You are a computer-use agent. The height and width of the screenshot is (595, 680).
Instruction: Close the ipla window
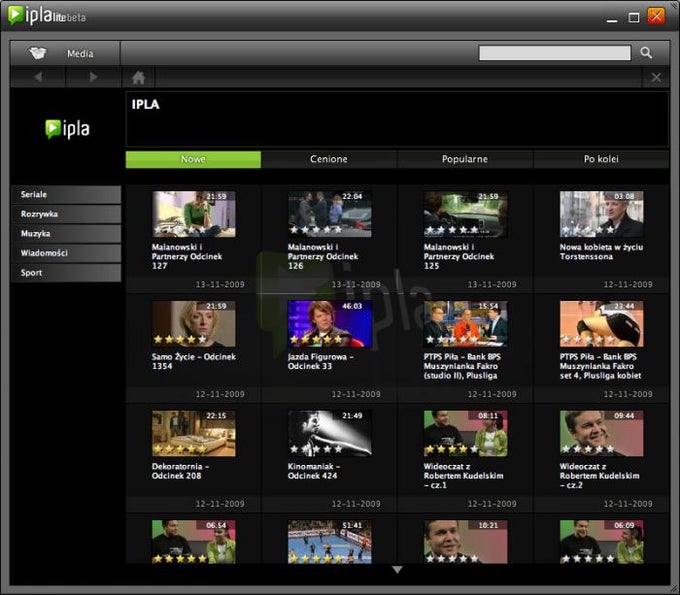pos(656,16)
